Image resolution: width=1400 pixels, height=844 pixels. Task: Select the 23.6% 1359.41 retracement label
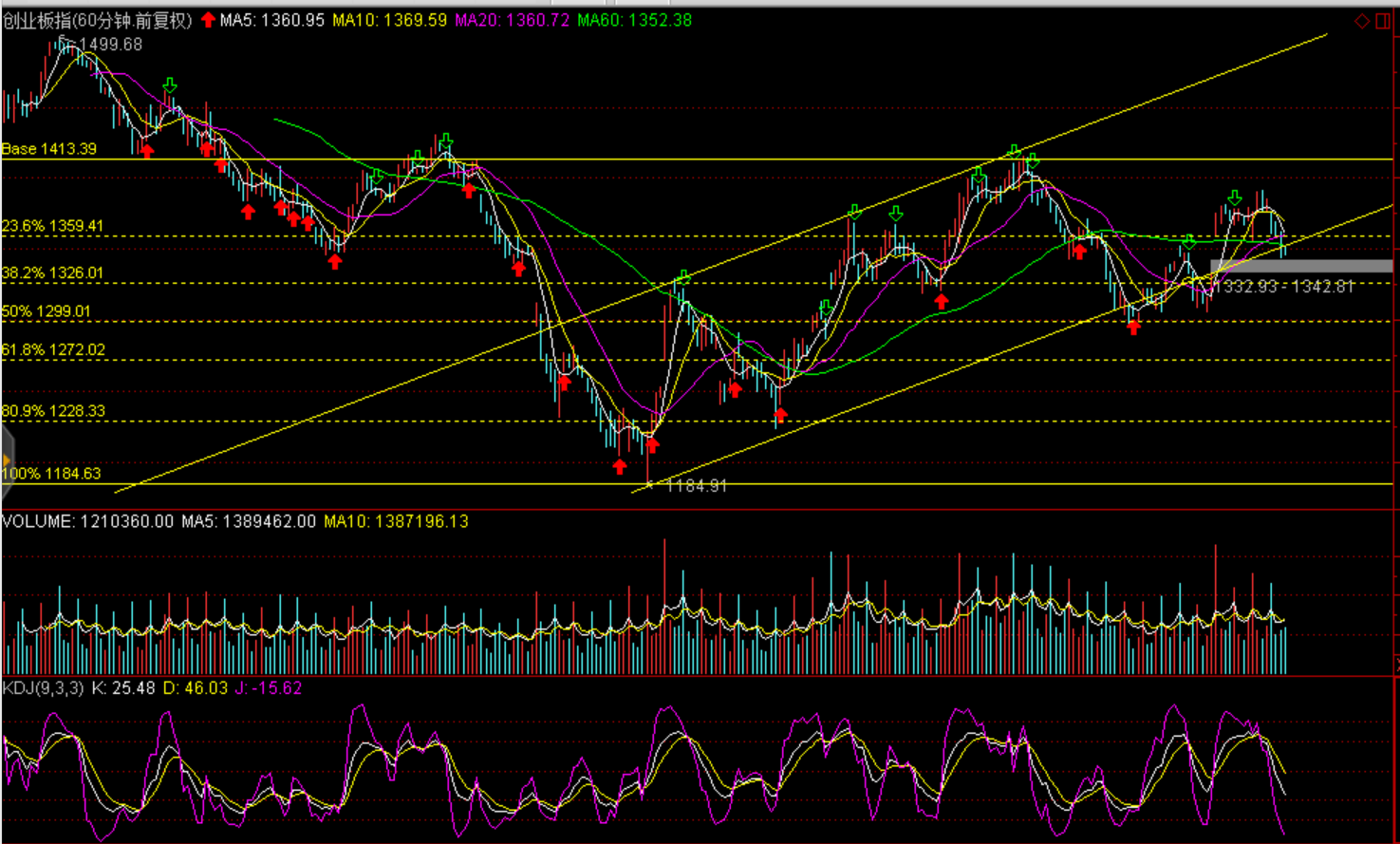53,226
